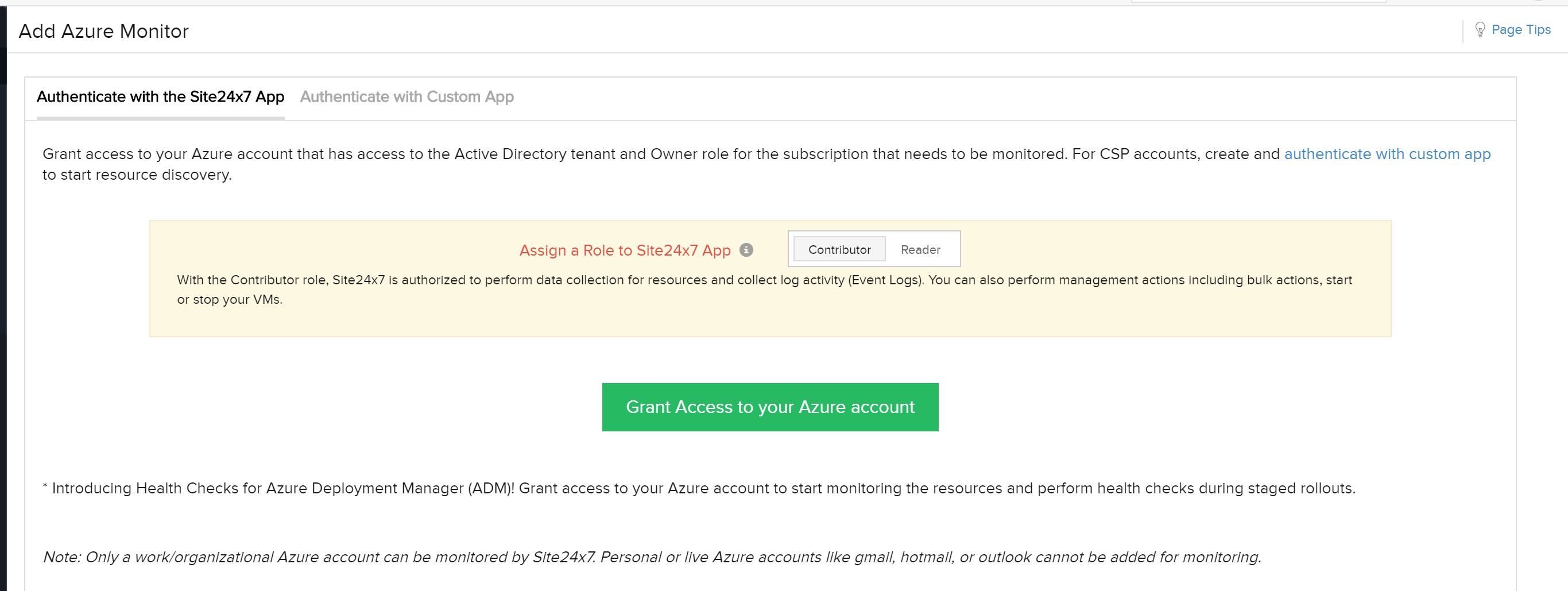Click the red Assign a Role to Site24x7 App label
The image size is (1568, 591).
pyautogui.click(x=625, y=250)
